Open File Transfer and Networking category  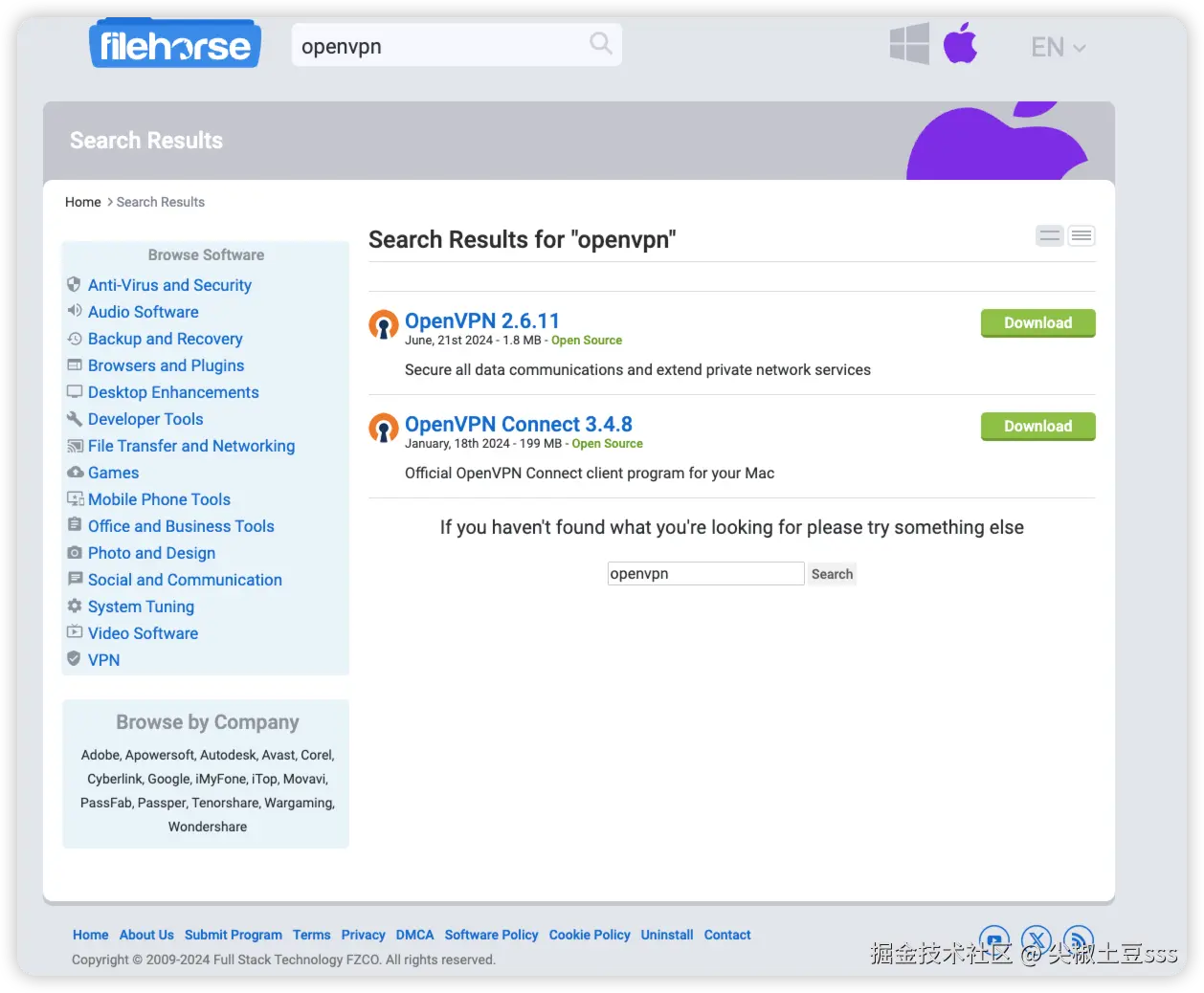tap(191, 446)
